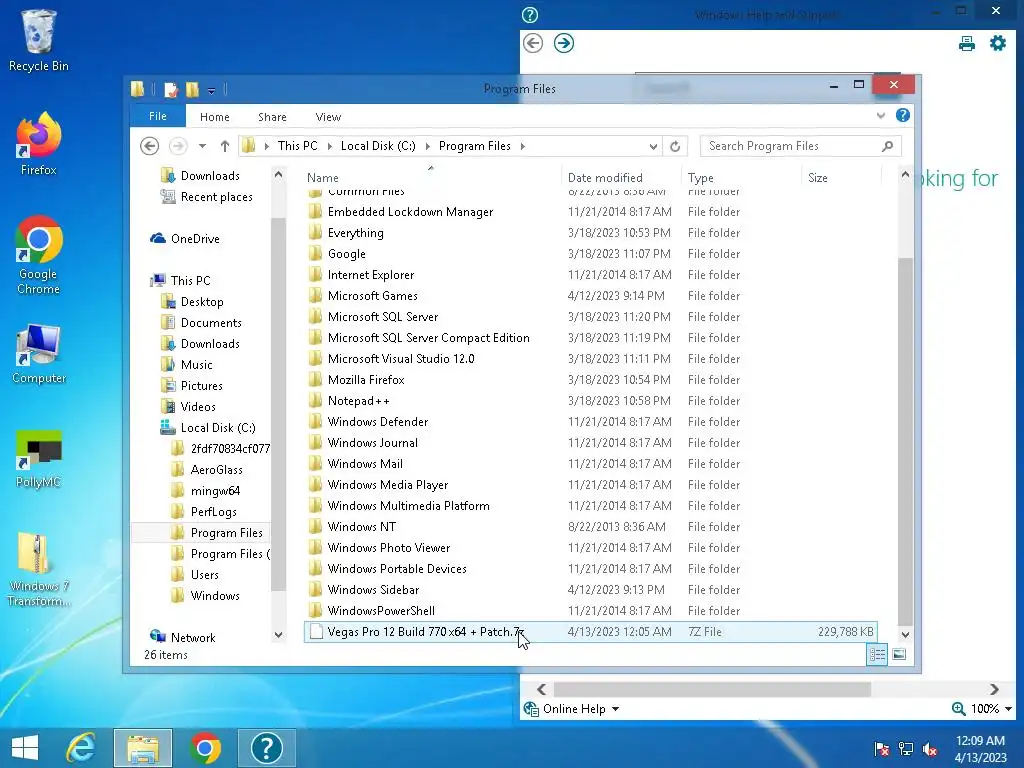Click the muted volume tray icon
Image resolution: width=1024 pixels, height=768 pixels.
(930, 749)
